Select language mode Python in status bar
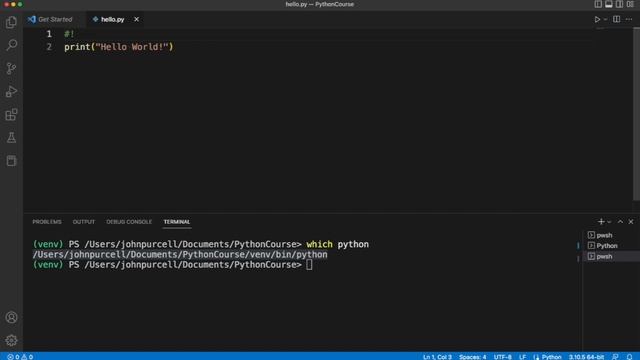Image resolution: width=640 pixels, height=360 pixels. click(x=551, y=357)
